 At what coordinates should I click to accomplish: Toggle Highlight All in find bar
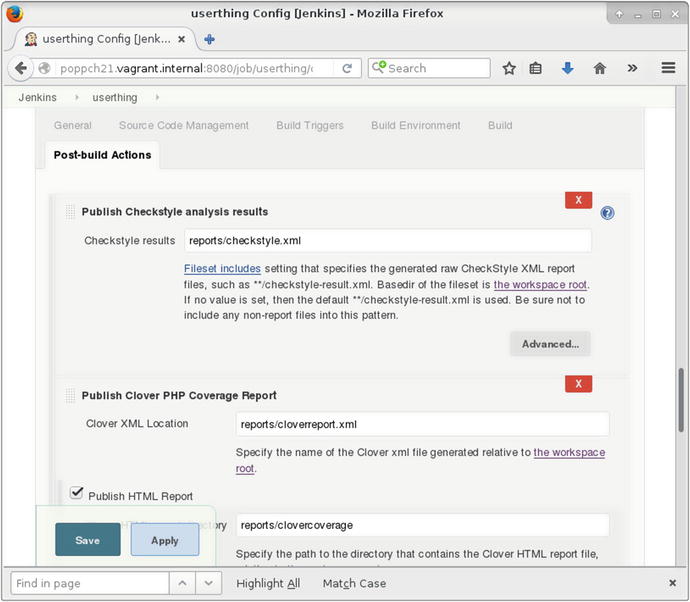pyautogui.click(x=268, y=584)
